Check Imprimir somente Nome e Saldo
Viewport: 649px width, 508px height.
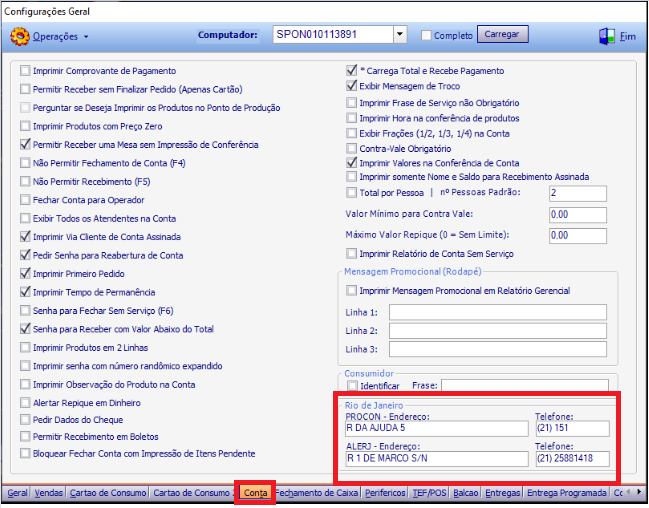(351, 177)
